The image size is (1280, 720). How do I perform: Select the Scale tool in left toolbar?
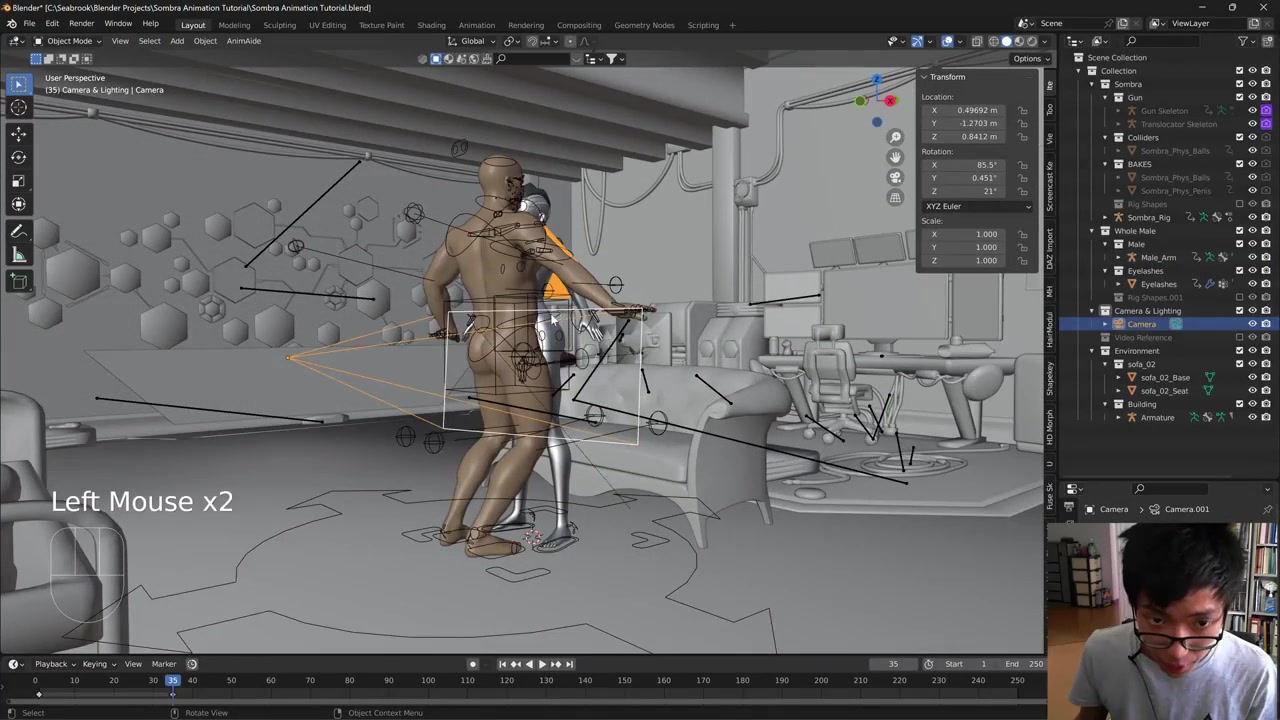pyautogui.click(x=18, y=181)
